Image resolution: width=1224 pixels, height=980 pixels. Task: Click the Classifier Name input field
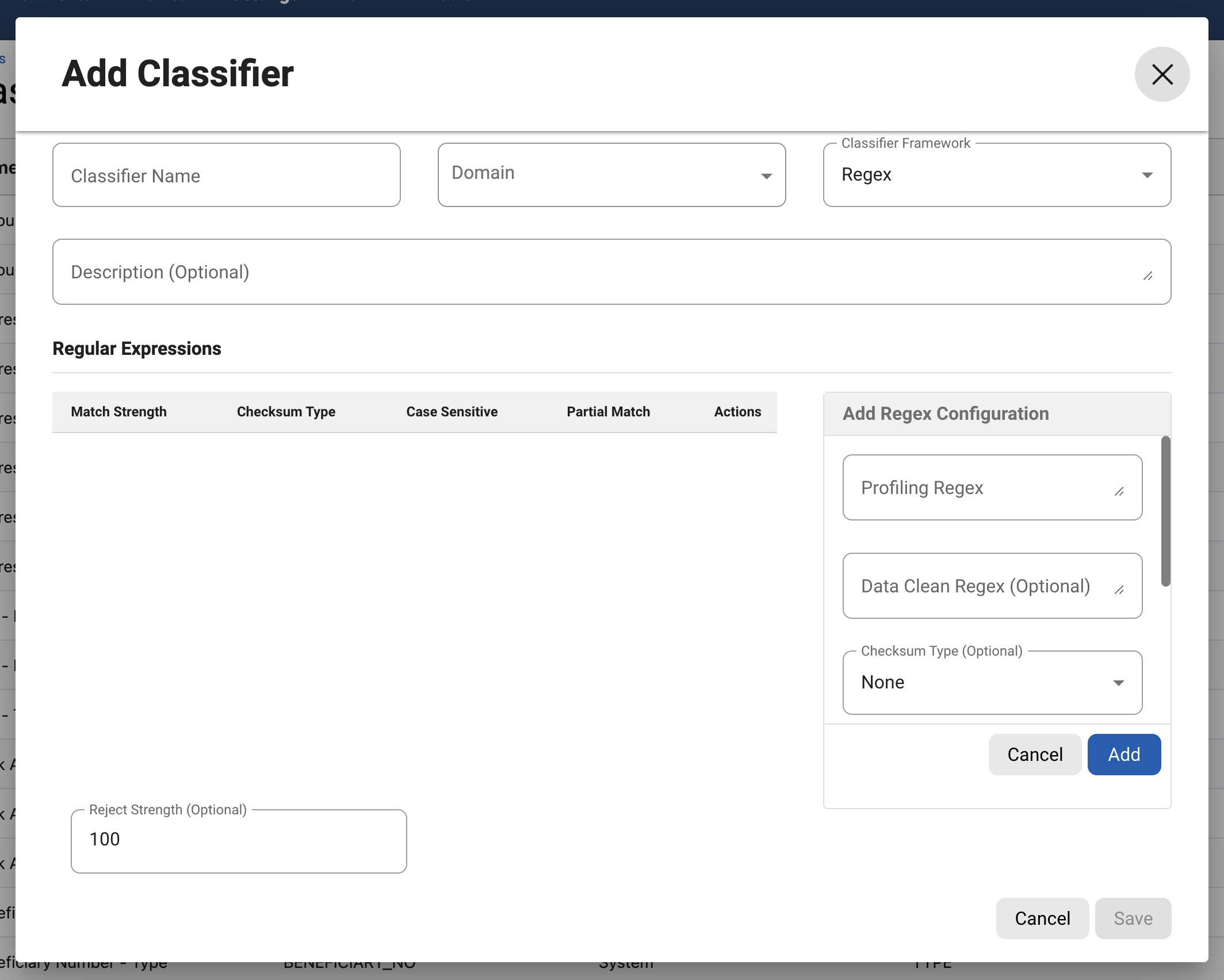pos(226,175)
